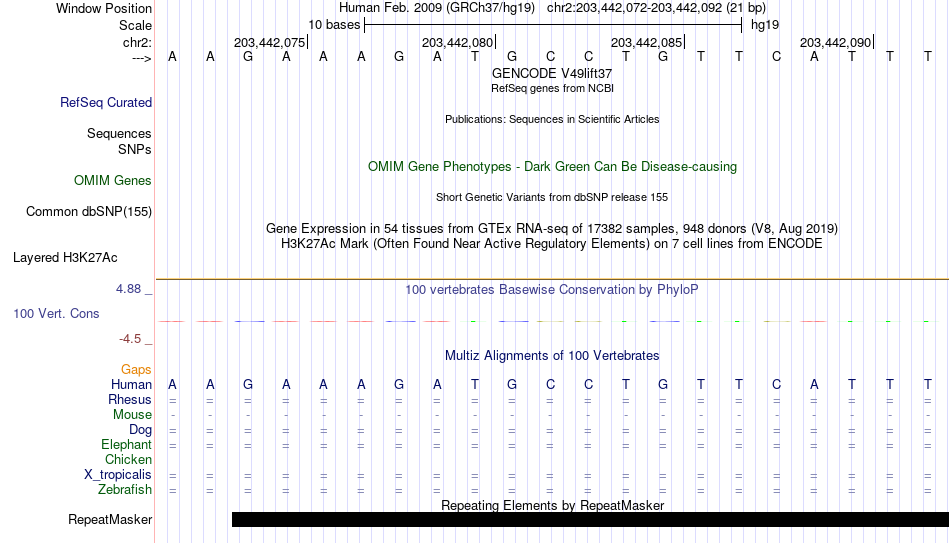950x543 pixels.
Task: Click the RefSeq genes from NCBI title
Action: (552, 88)
